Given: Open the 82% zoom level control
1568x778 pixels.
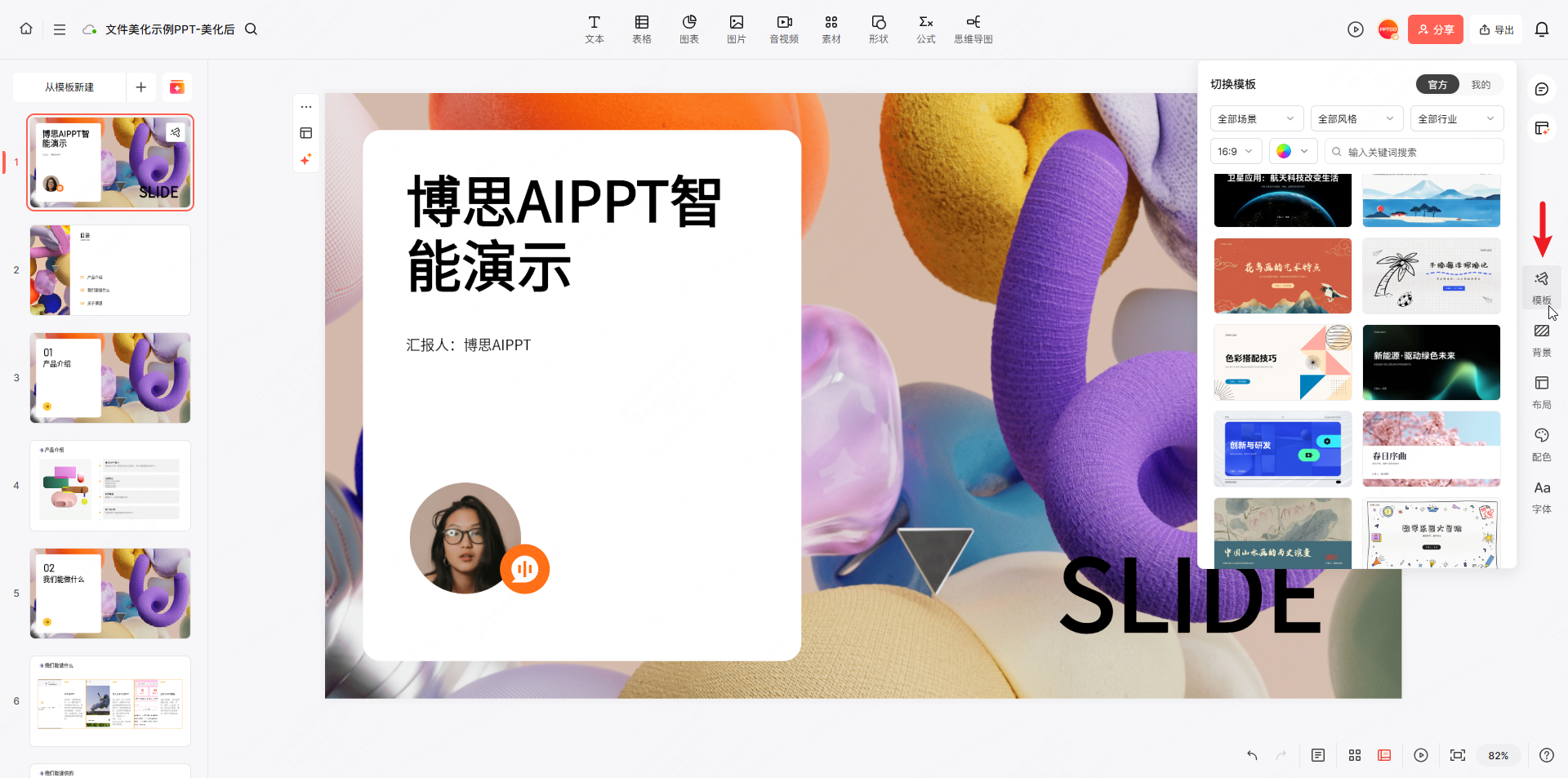Looking at the screenshot, I should [x=1499, y=755].
